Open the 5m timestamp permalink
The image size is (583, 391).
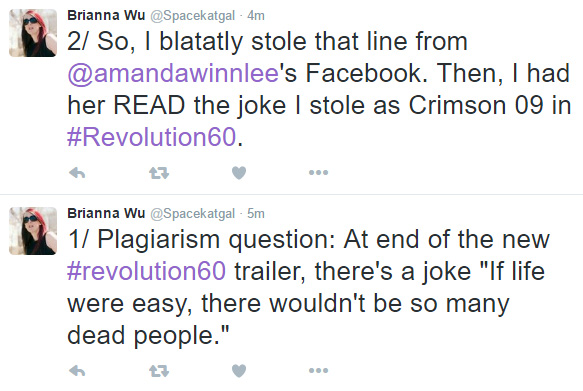[256, 213]
